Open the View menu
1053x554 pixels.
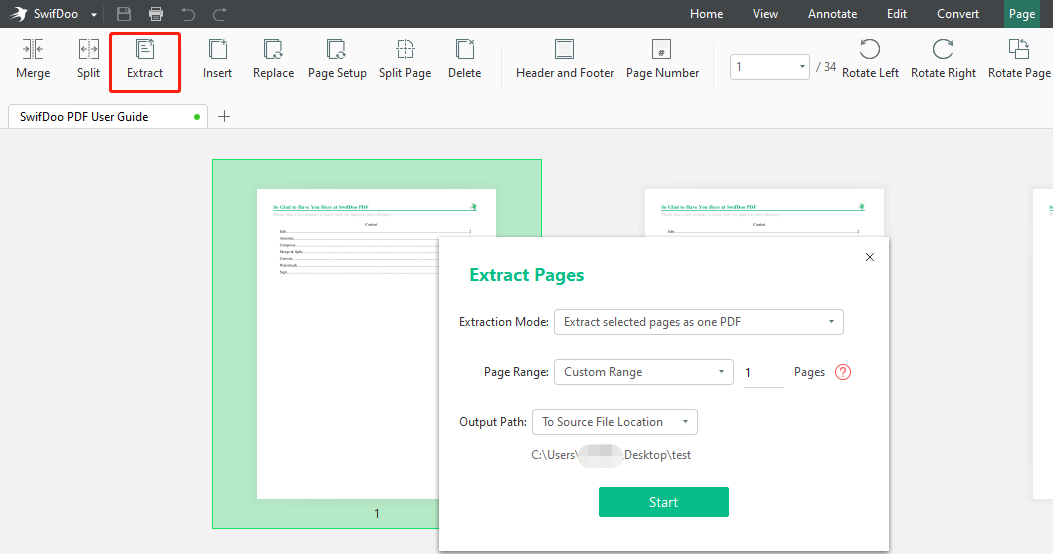[x=765, y=13]
